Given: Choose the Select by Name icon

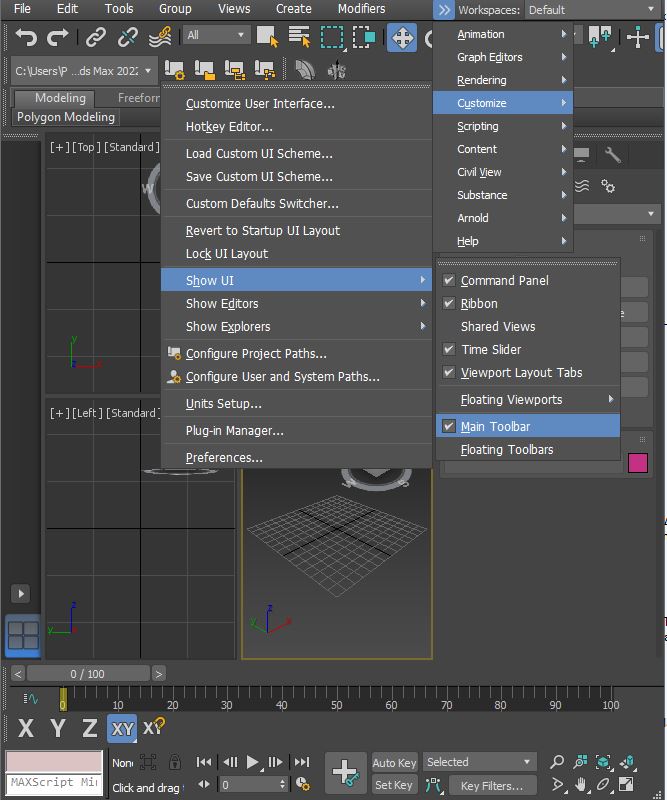Looking at the screenshot, I should (x=299, y=37).
